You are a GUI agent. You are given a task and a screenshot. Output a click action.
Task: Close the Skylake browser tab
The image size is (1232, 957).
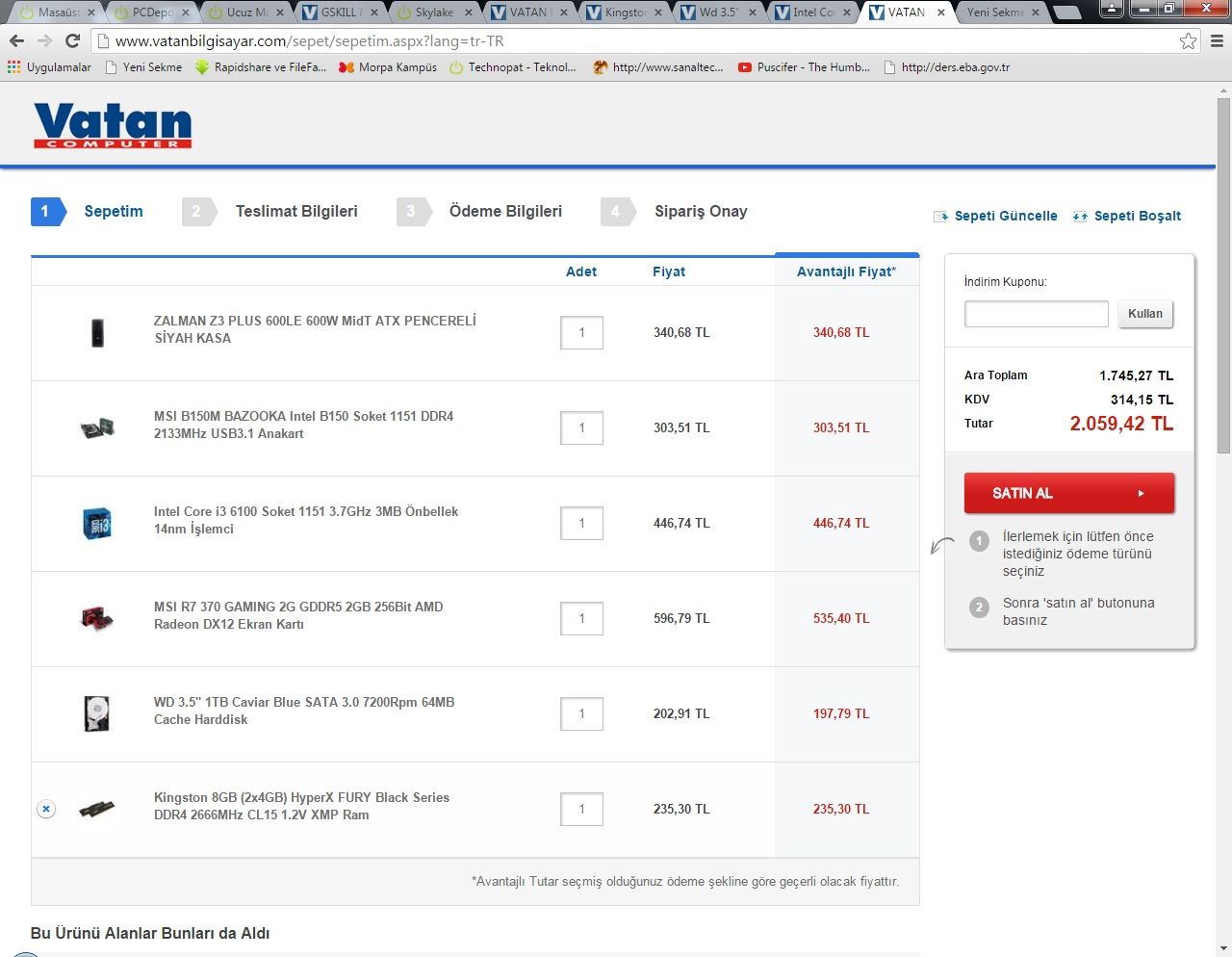pyautogui.click(x=469, y=13)
